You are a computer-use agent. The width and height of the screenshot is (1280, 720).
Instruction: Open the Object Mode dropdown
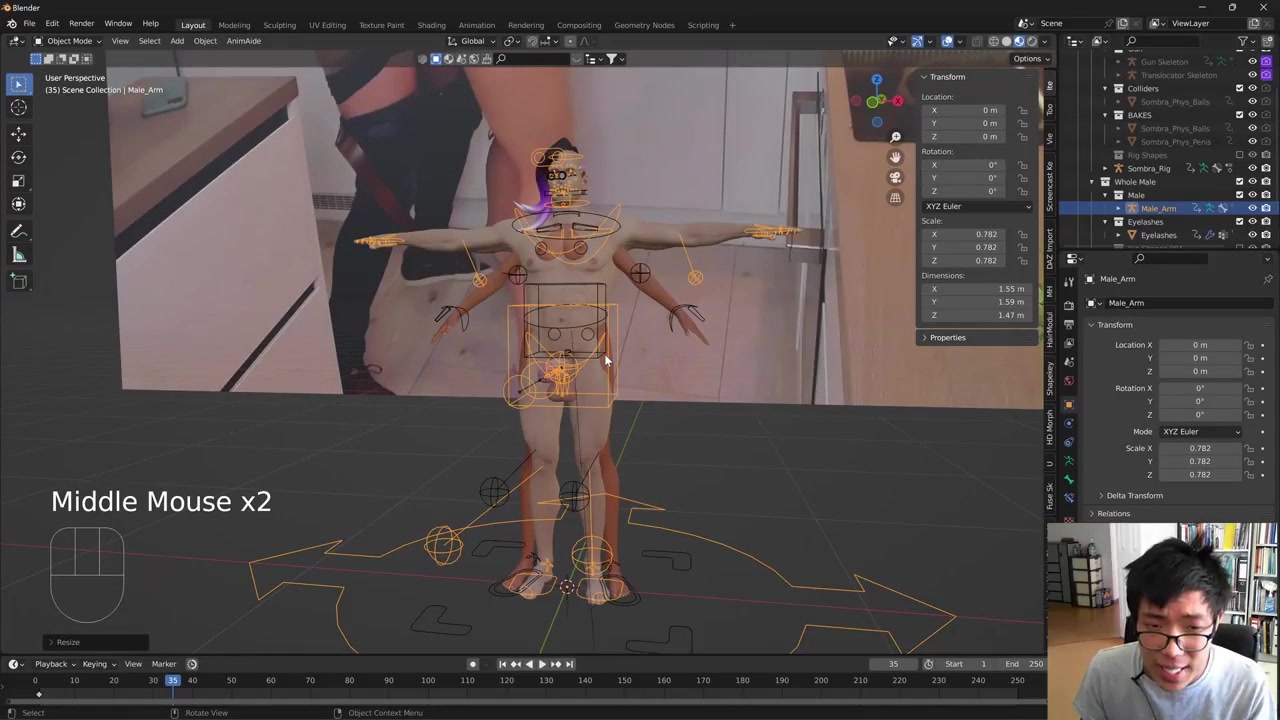click(x=69, y=41)
